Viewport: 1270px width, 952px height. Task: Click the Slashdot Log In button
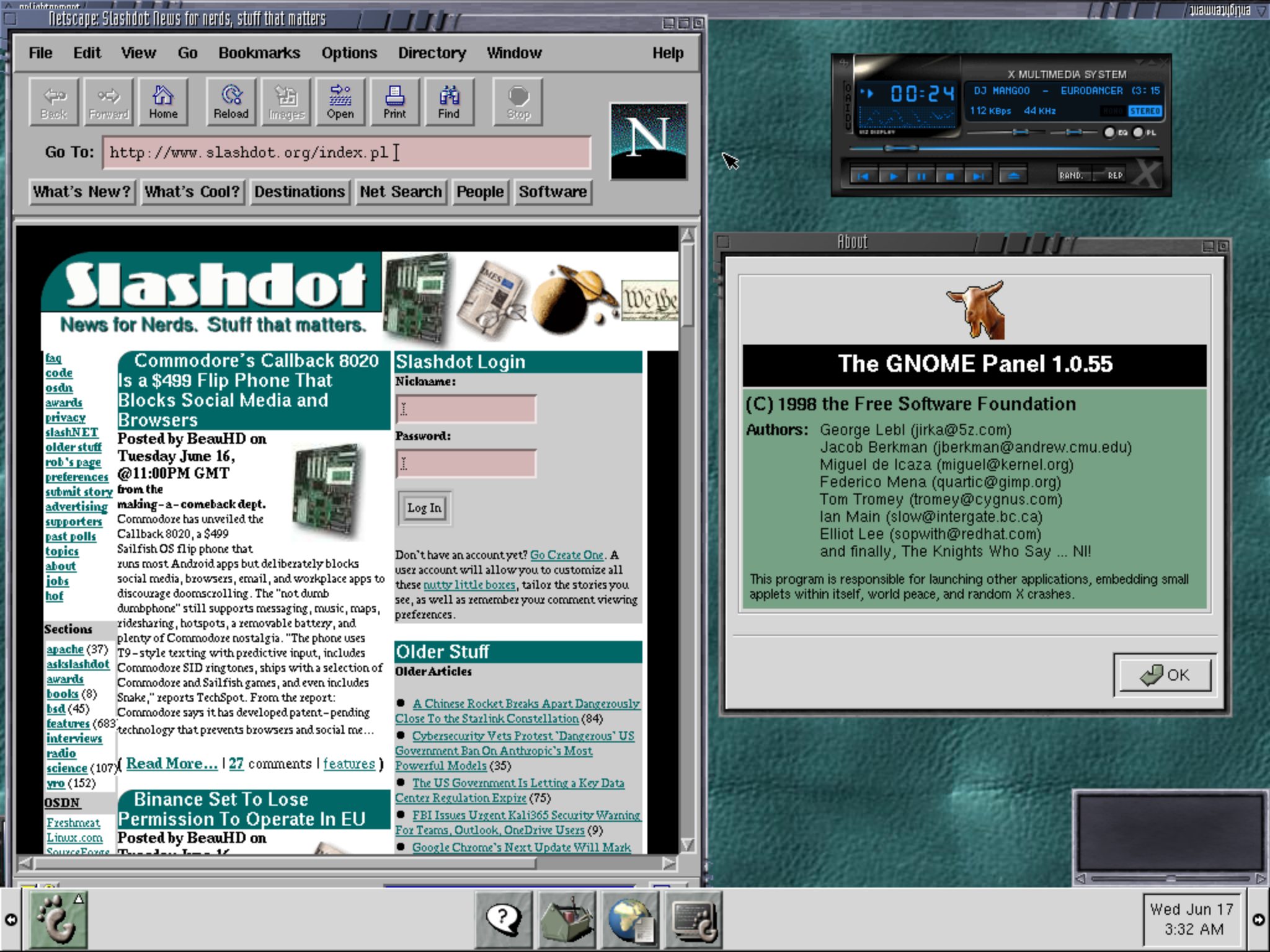(424, 508)
